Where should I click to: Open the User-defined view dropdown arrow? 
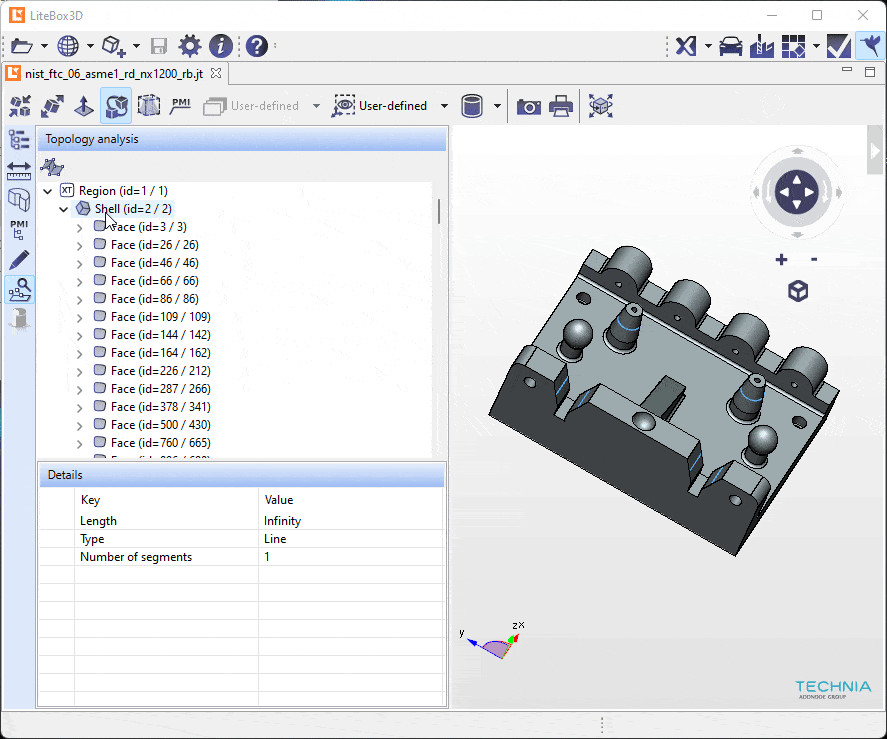[444, 106]
